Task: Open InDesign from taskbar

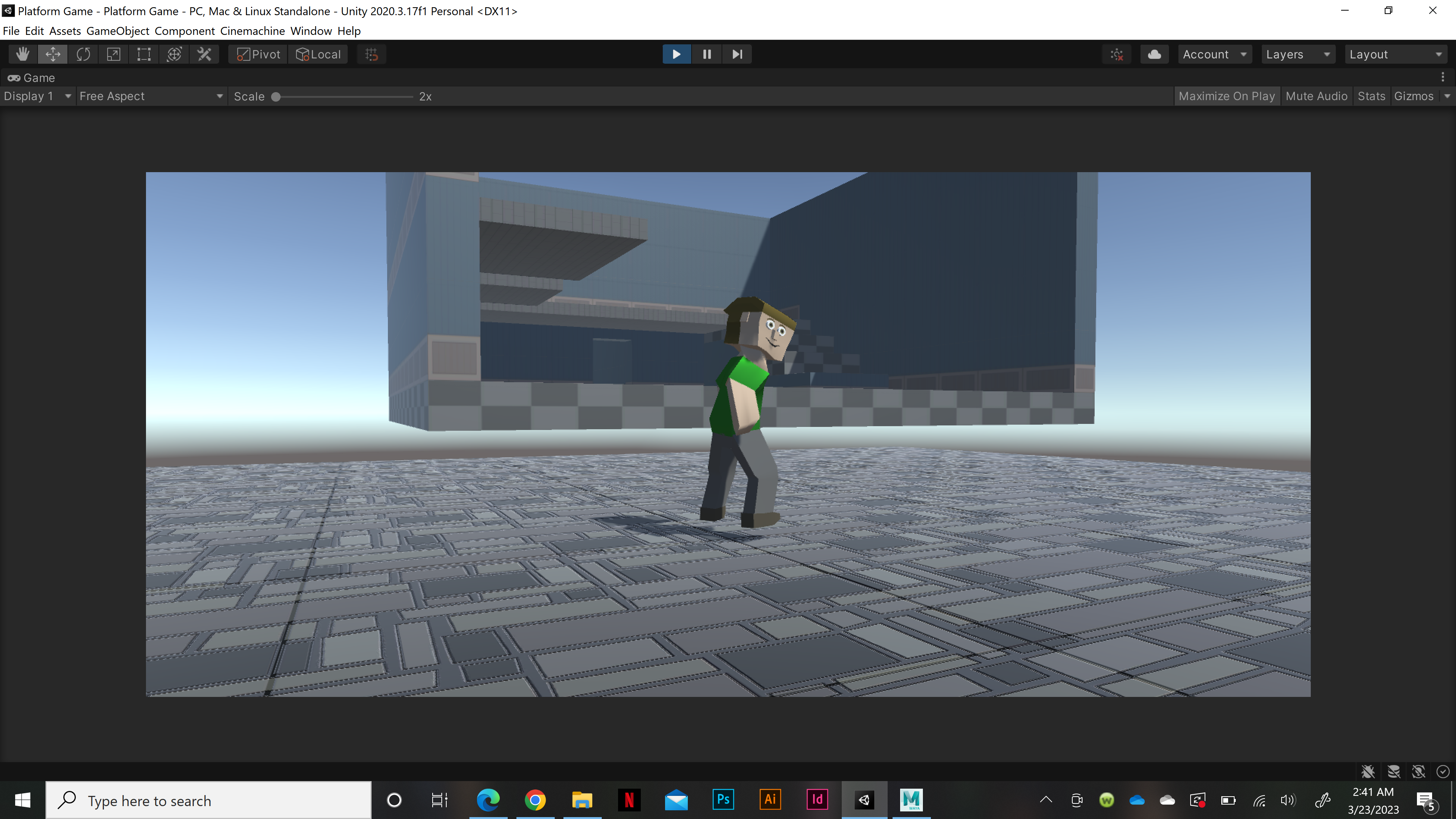Action: pyautogui.click(x=817, y=800)
